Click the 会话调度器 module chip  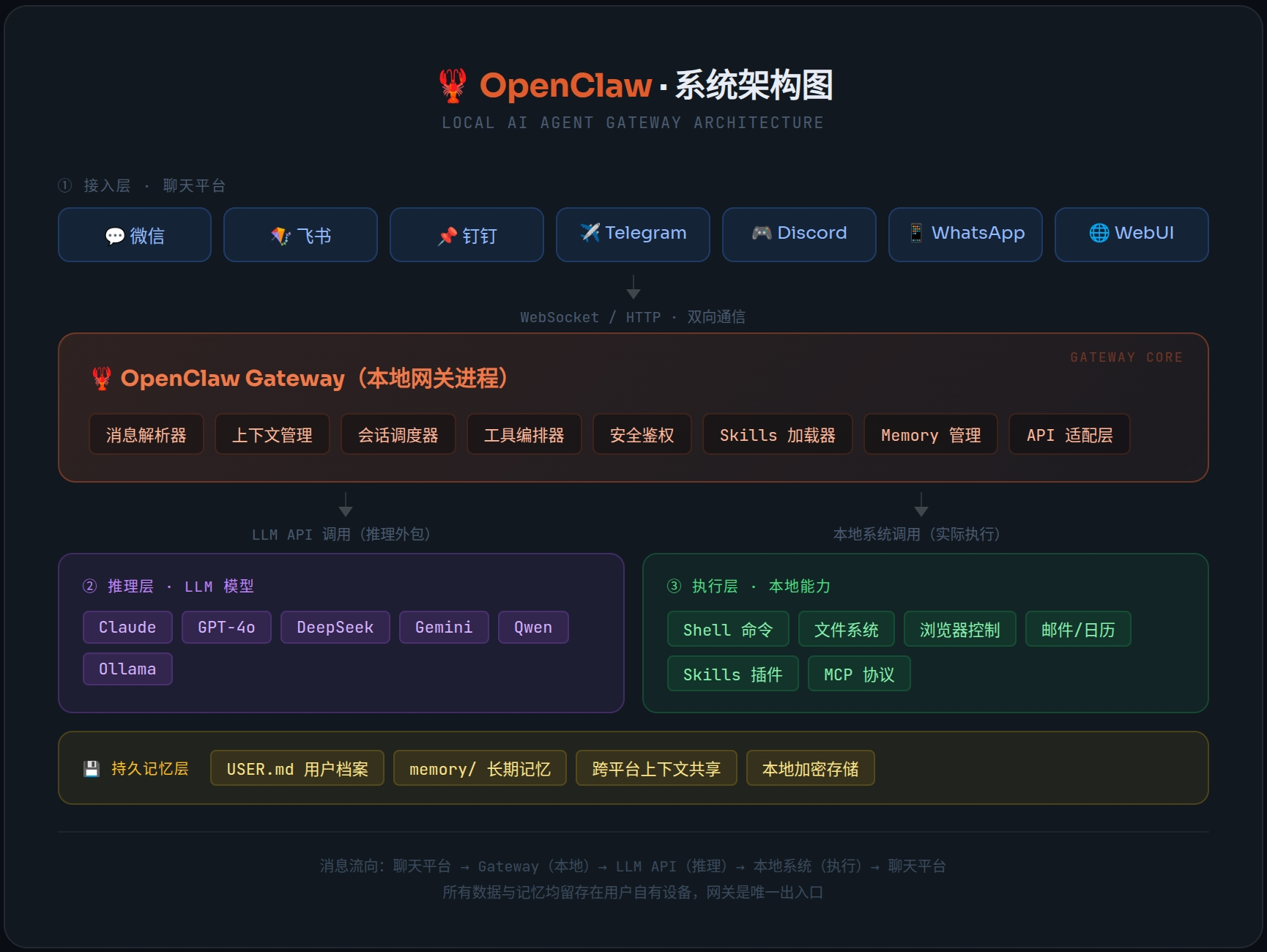(398, 434)
